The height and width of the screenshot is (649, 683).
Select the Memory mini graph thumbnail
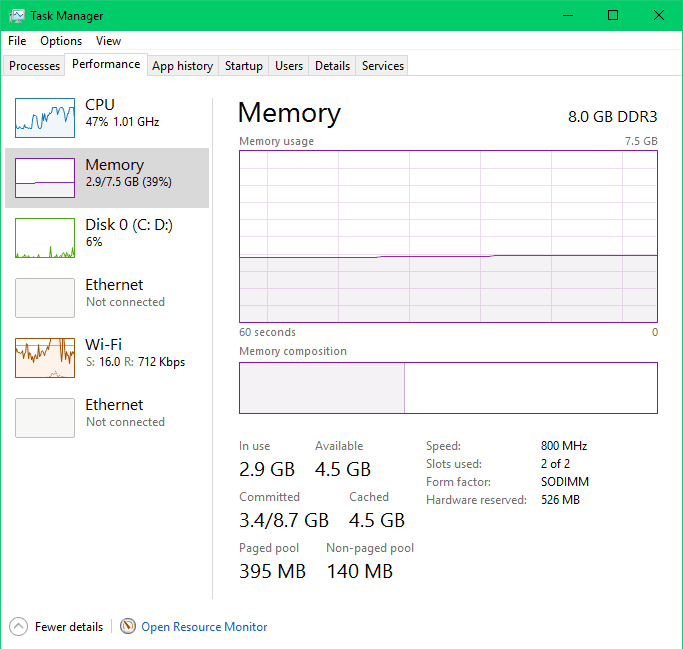click(45, 178)
